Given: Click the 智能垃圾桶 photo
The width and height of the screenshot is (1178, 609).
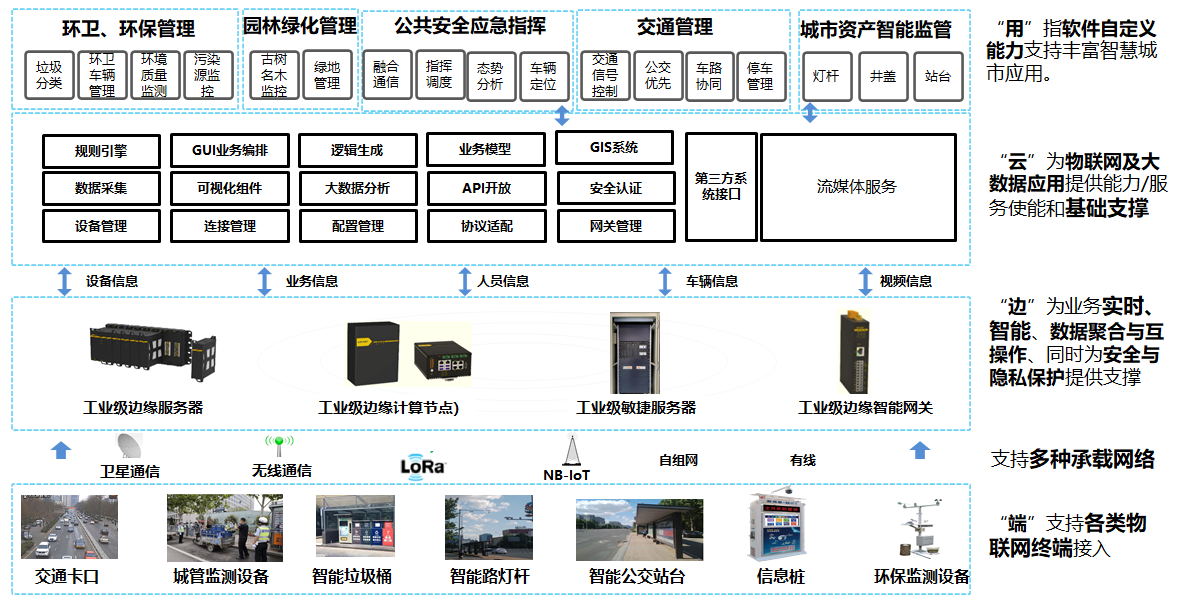Looking at the screenshot, I should click(x=355, y=528).
